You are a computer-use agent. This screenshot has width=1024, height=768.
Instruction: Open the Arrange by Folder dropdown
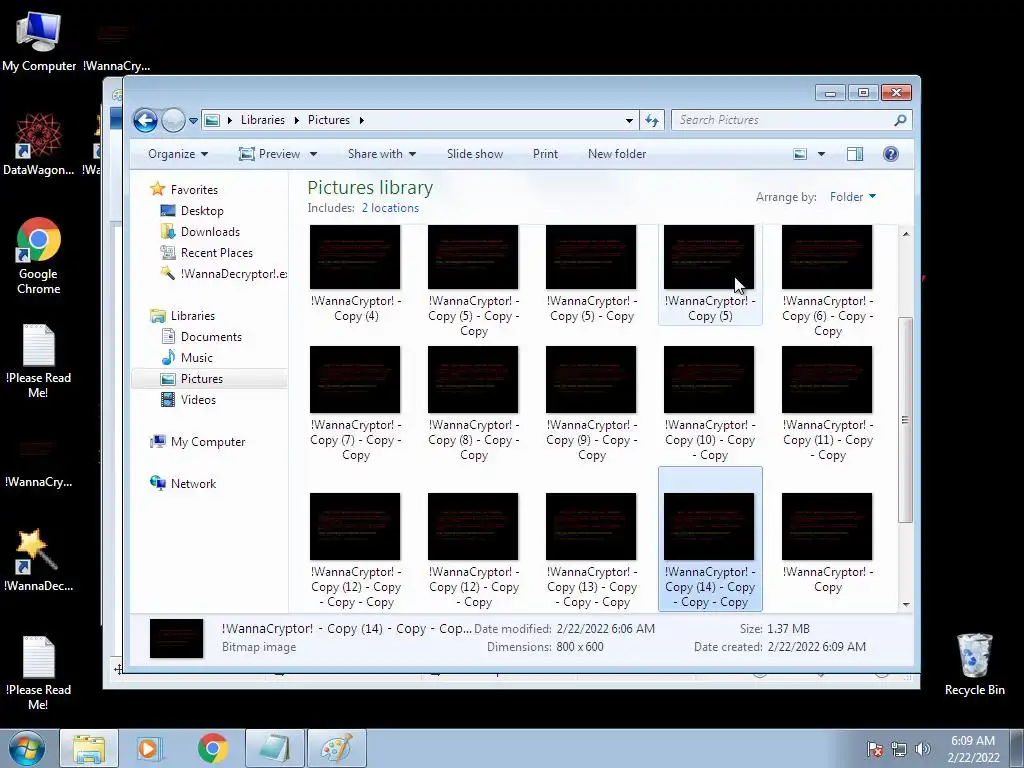pos(853,197)
